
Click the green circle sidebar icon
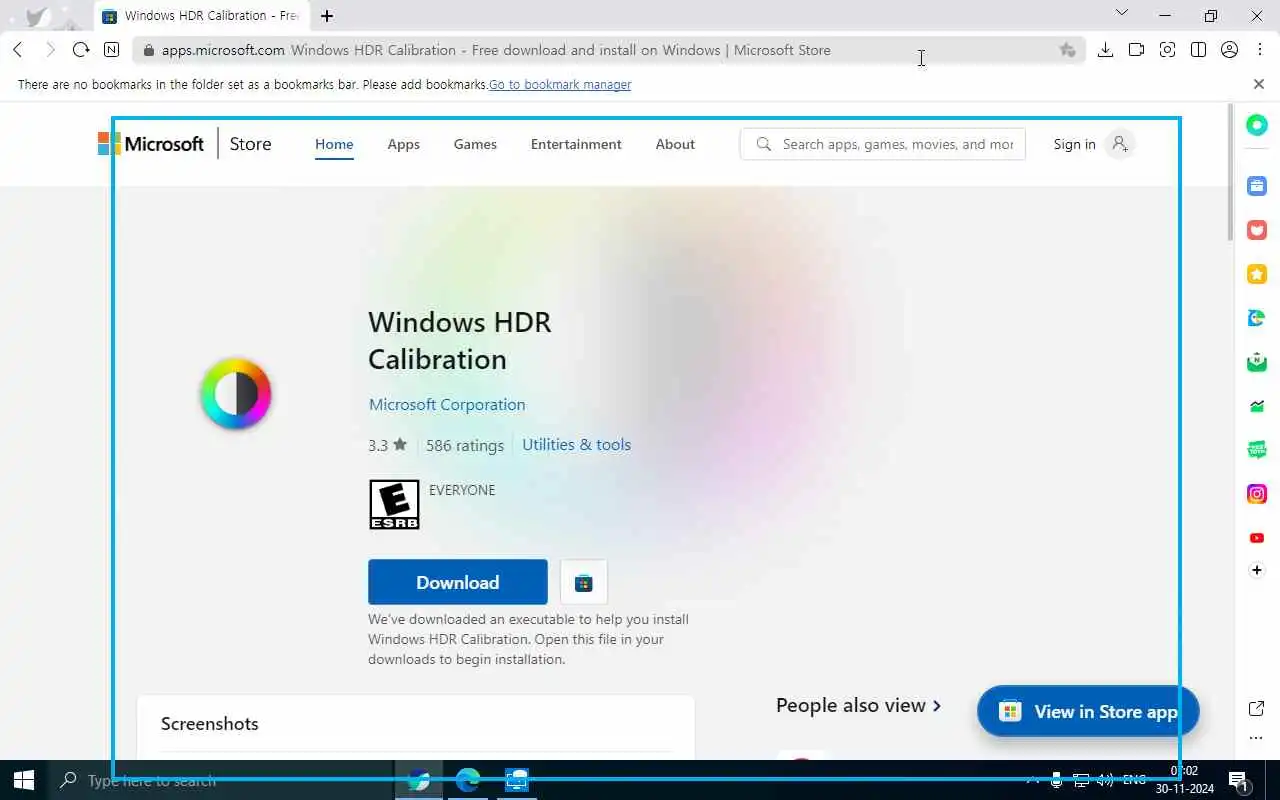1257,125
